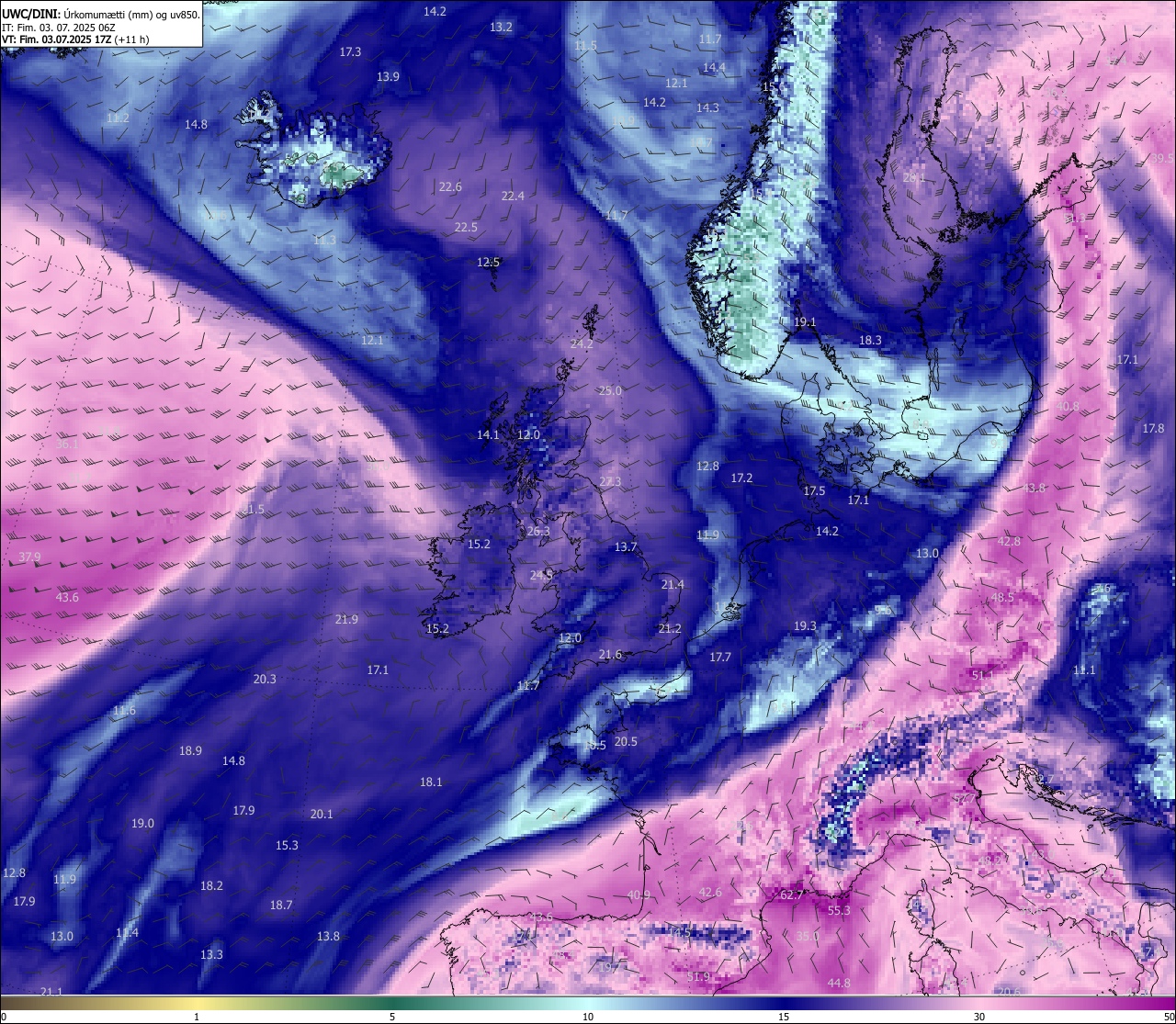Click the 21.9 value west of Ireland
Screen dimensions: 1176x1024
point(346,620)
